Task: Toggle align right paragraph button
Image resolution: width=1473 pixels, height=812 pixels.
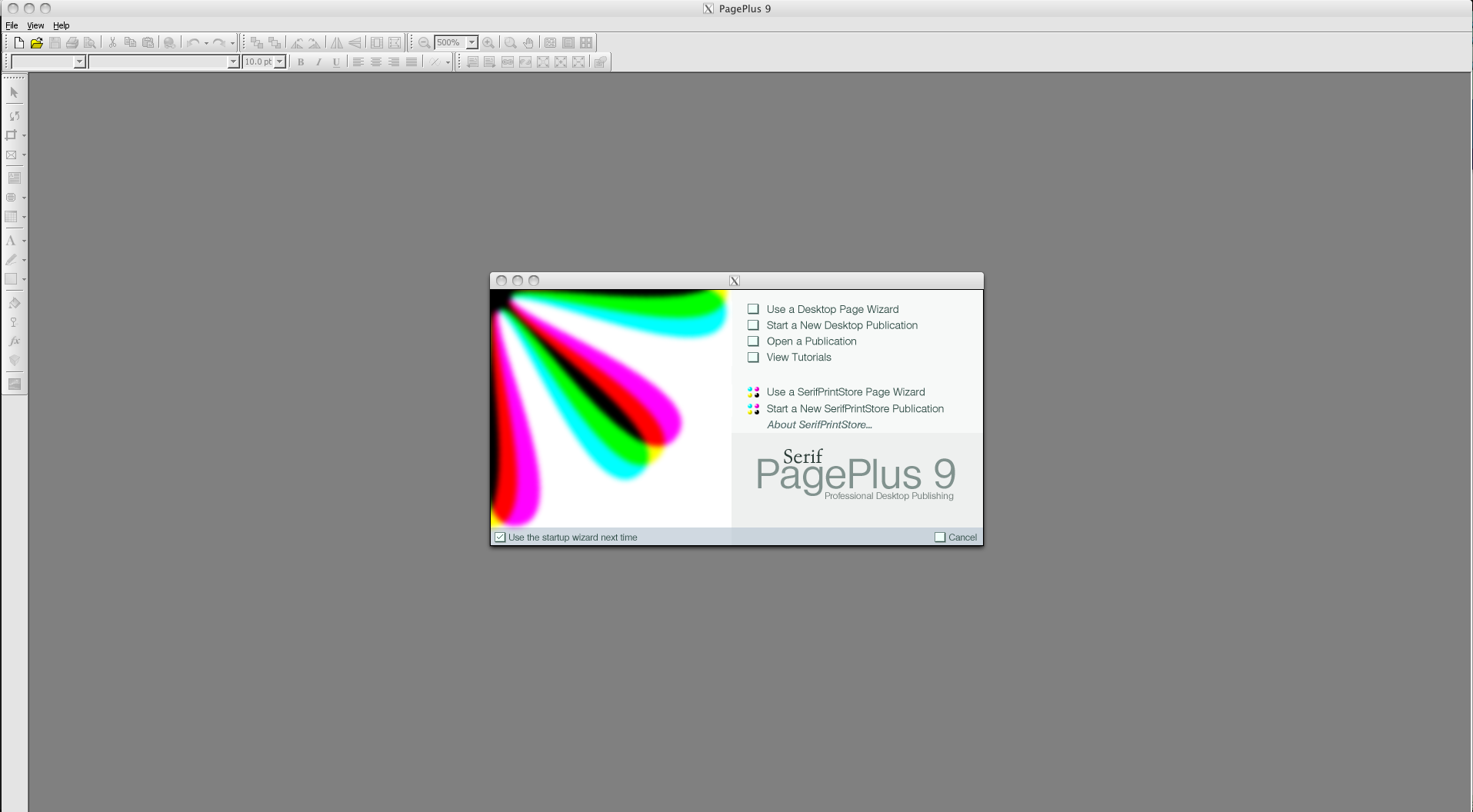Action: coord(394,62)
